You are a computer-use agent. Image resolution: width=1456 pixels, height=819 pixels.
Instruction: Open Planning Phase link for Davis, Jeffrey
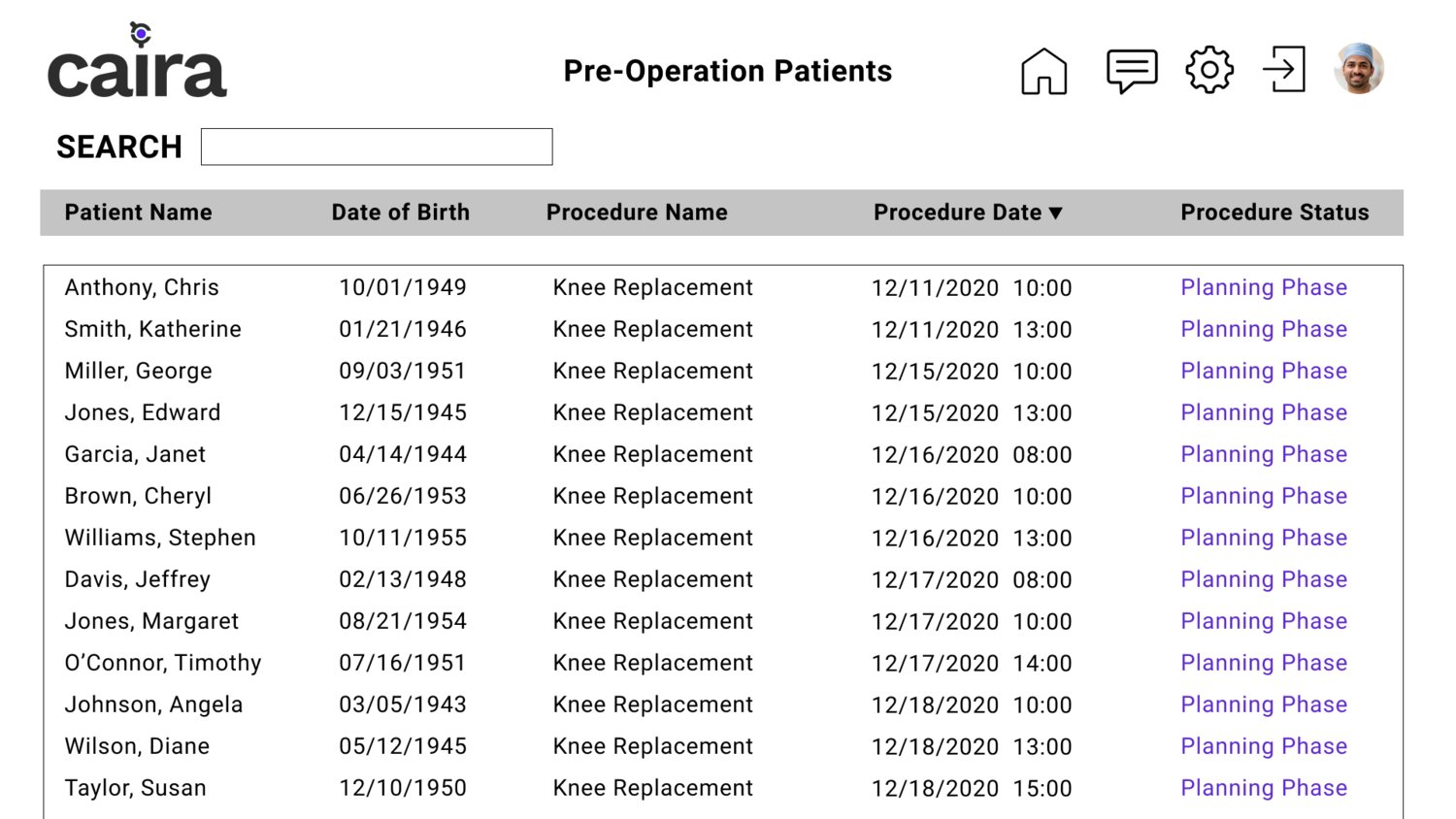click(x=1264, y=579)
